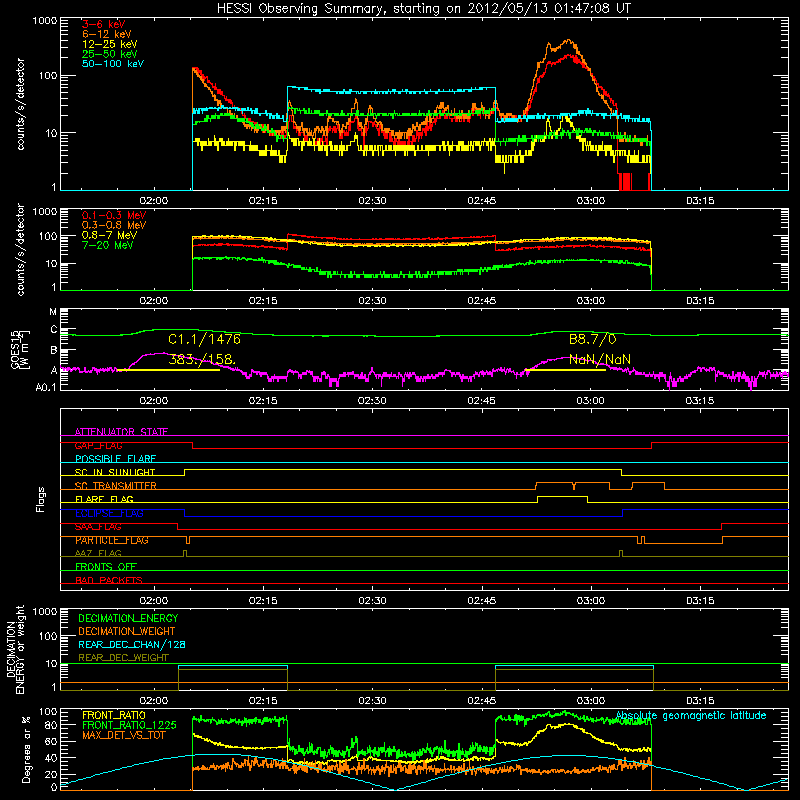This screenshot has width=800, height=800.
Task: Select the SAA_FLAG label
Action: tap(98, 526)
